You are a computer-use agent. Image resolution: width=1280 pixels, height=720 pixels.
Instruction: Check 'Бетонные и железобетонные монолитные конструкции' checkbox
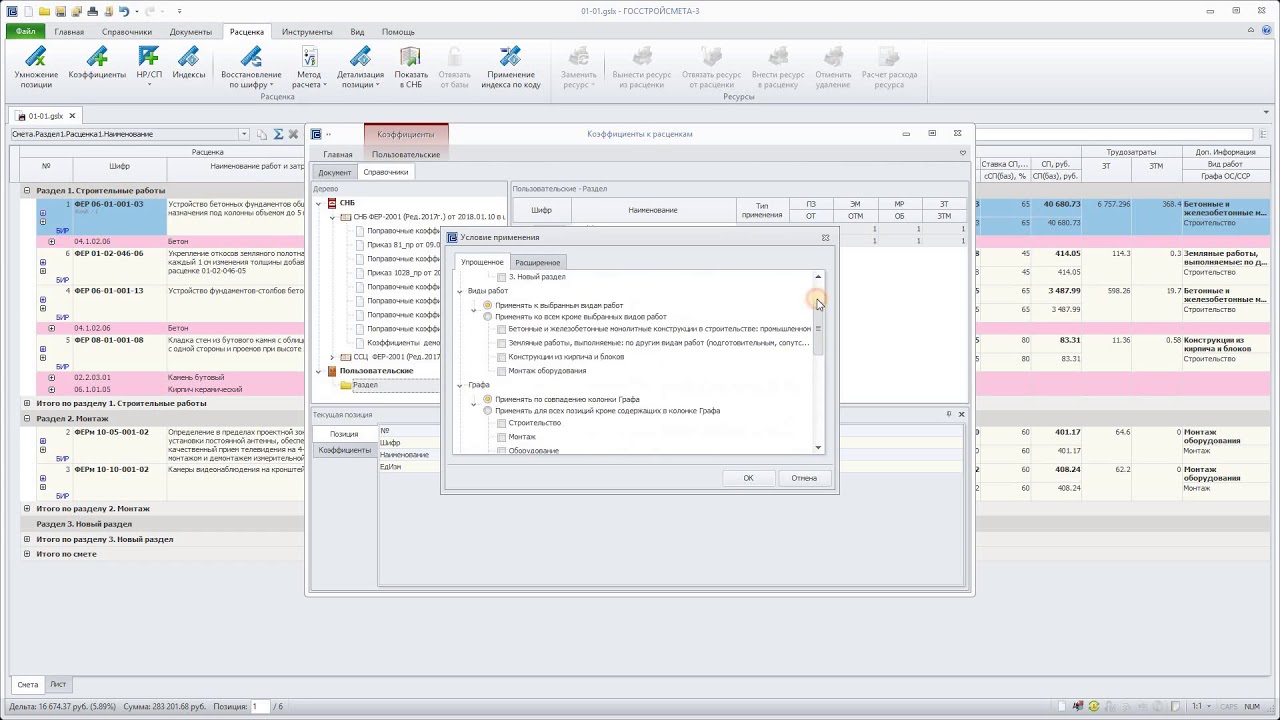point(502,329)
